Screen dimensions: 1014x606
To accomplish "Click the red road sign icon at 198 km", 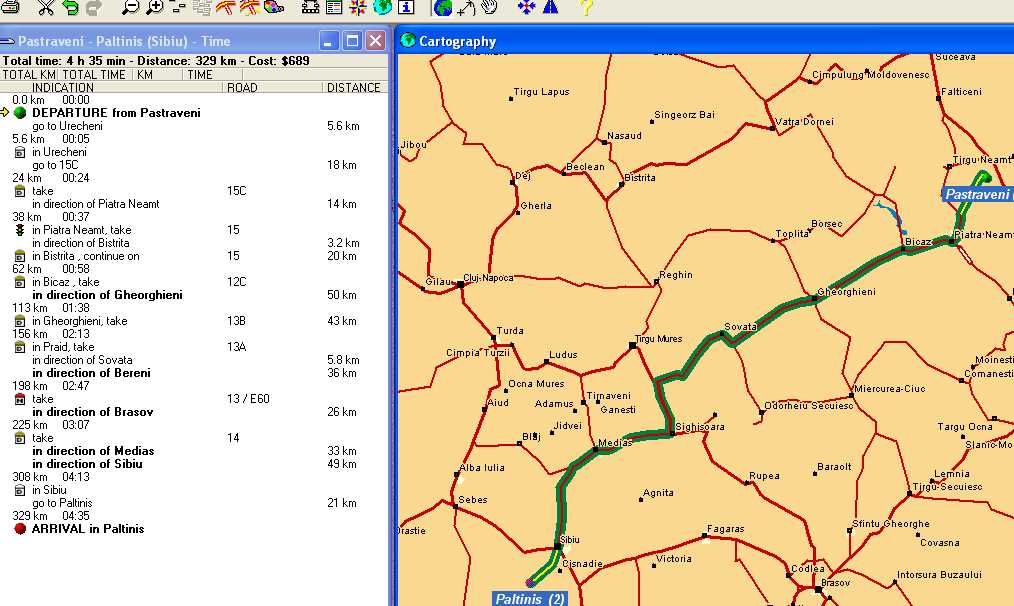I will 20,399.
